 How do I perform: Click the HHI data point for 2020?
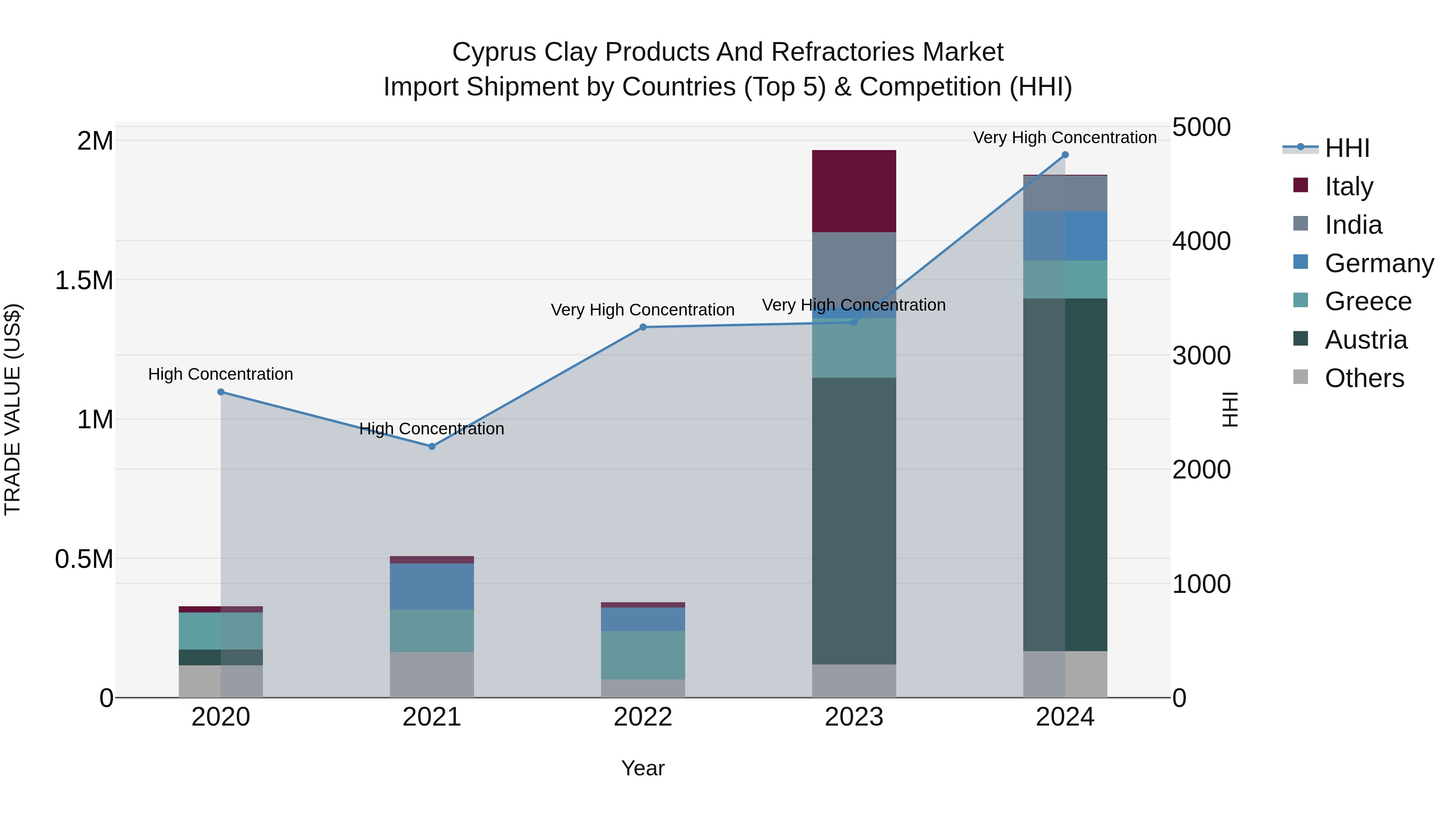[221, 392]
